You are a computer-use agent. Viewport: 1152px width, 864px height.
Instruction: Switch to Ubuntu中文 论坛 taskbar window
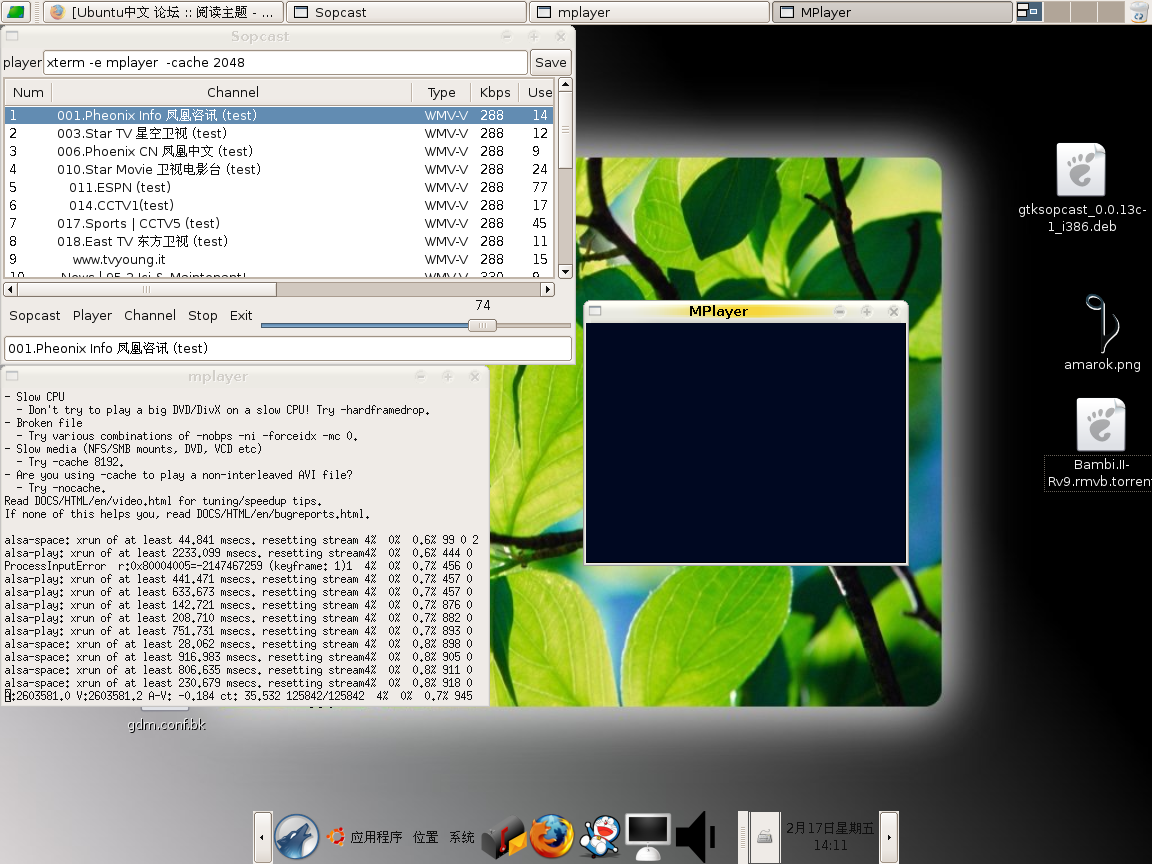tap(163, 12)
